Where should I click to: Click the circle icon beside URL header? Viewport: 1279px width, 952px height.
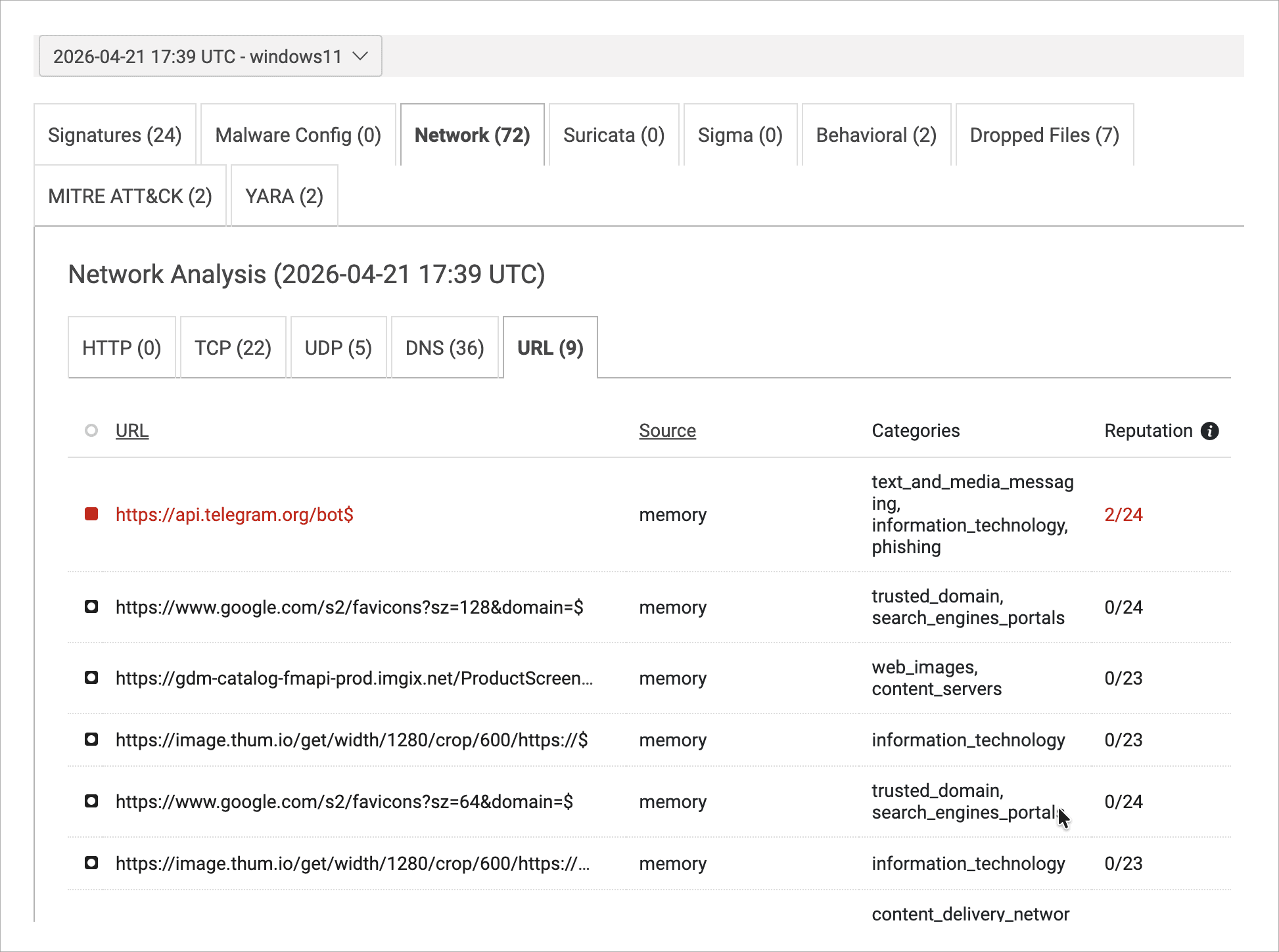(91, 430)
